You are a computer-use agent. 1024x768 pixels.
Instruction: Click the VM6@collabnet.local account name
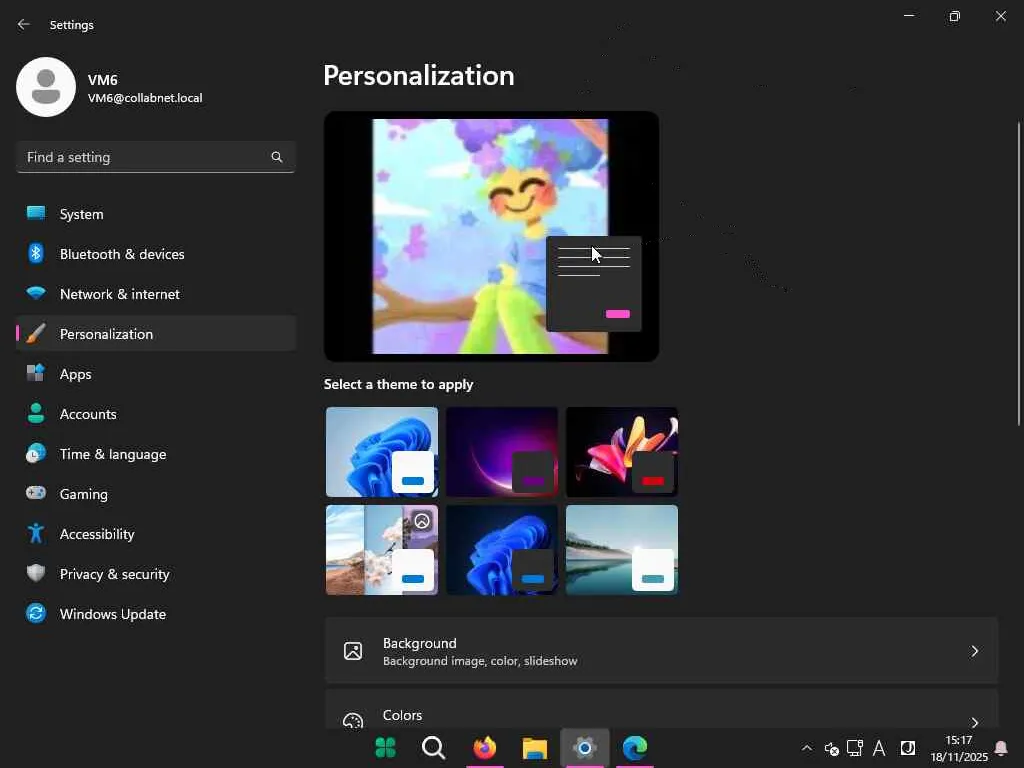(145, 98)
